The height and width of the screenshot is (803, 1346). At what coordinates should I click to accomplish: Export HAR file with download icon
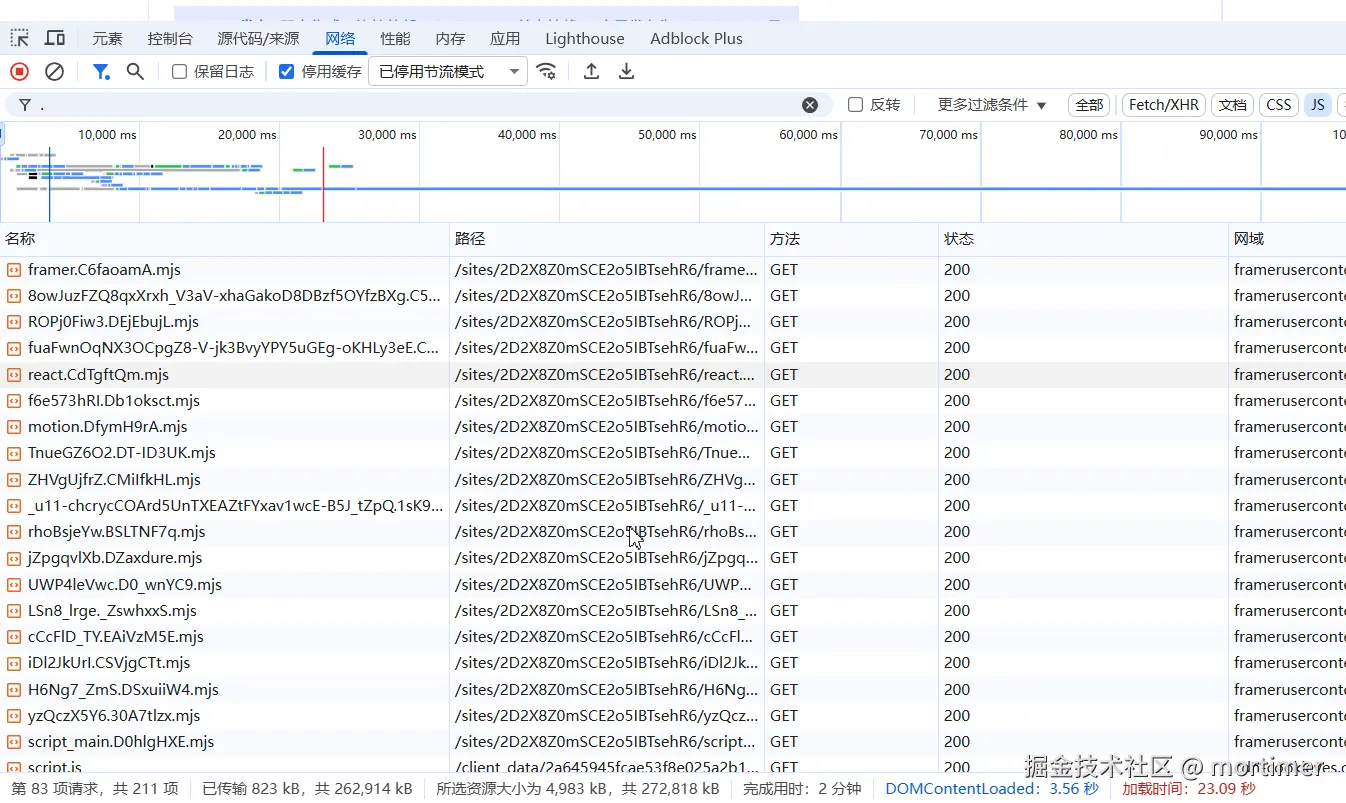pos(626,72)
